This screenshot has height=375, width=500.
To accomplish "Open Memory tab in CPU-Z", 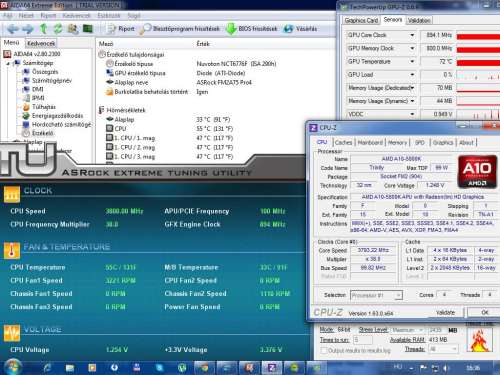I will [397, 142].
